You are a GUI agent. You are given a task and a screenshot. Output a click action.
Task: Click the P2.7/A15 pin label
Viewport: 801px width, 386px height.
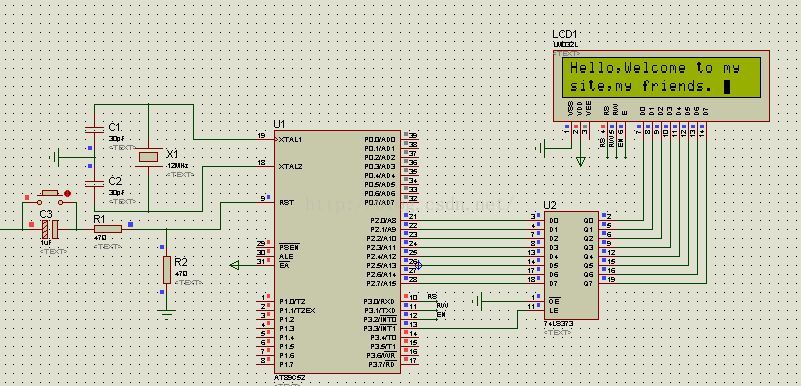pos(381,283)
